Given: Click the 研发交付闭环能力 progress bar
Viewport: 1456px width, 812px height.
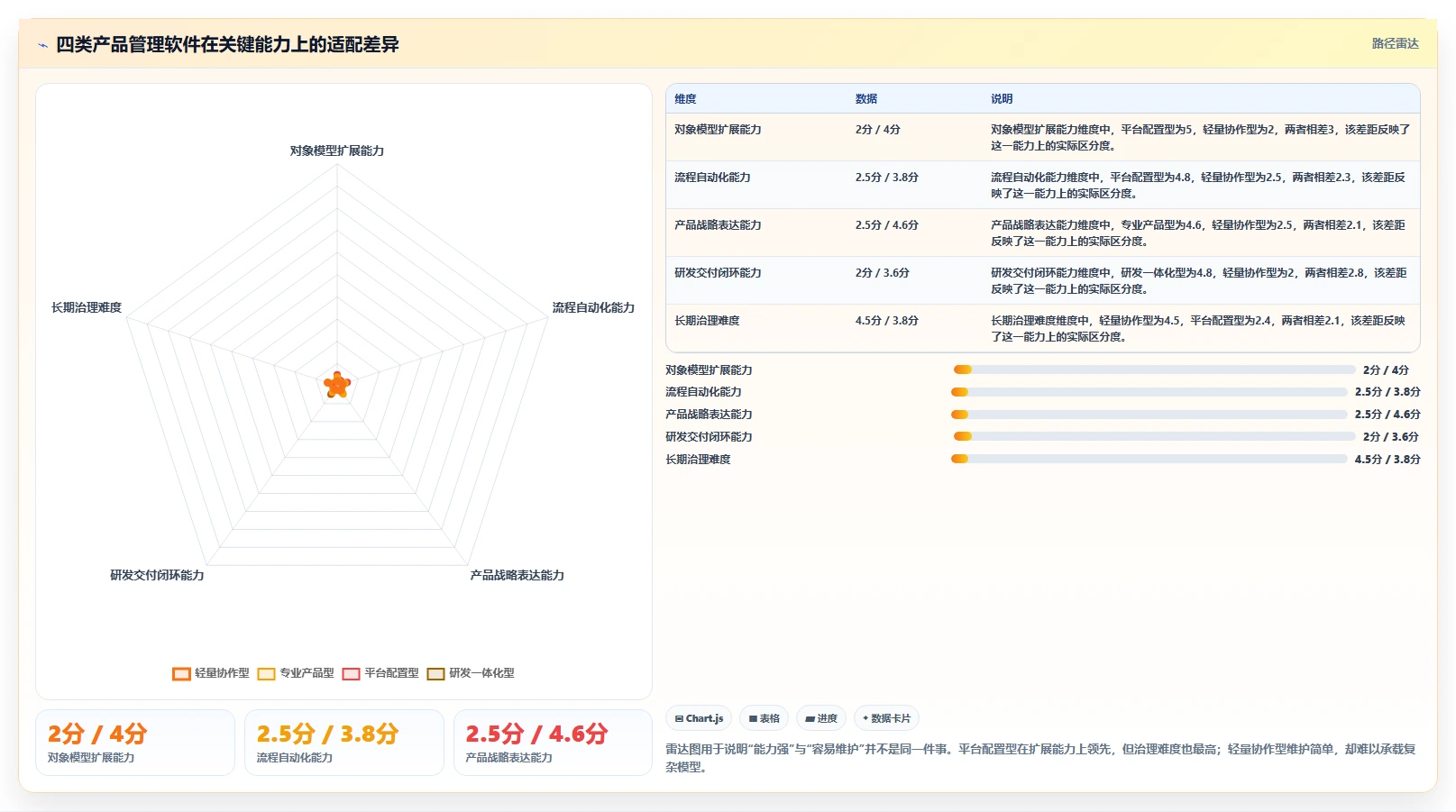Looking at the screenshot, I should [x=1155, y=436].
